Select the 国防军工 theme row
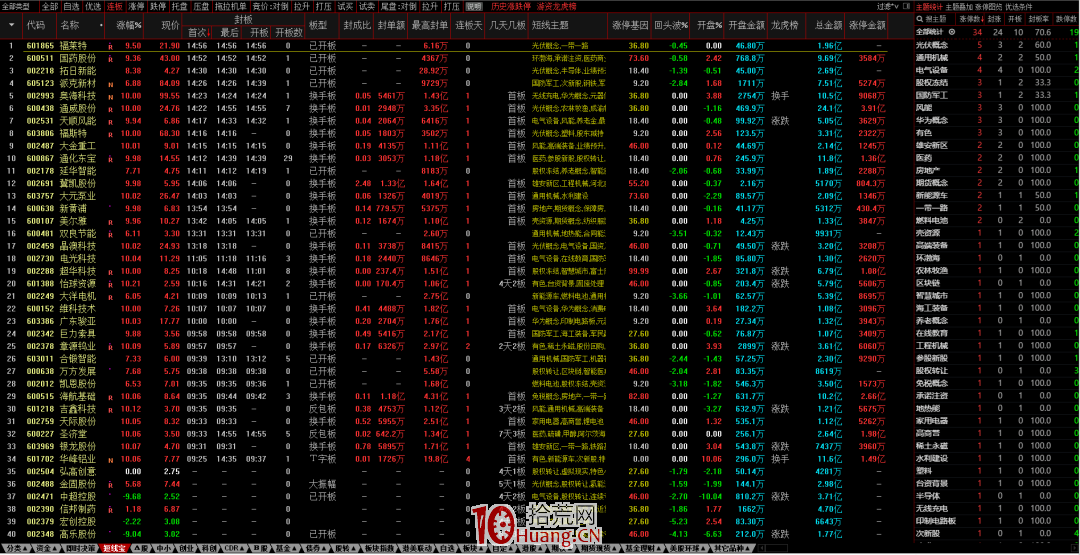Image resolution: width=1080 pixels, height=555 pixels. click(997, 95)
